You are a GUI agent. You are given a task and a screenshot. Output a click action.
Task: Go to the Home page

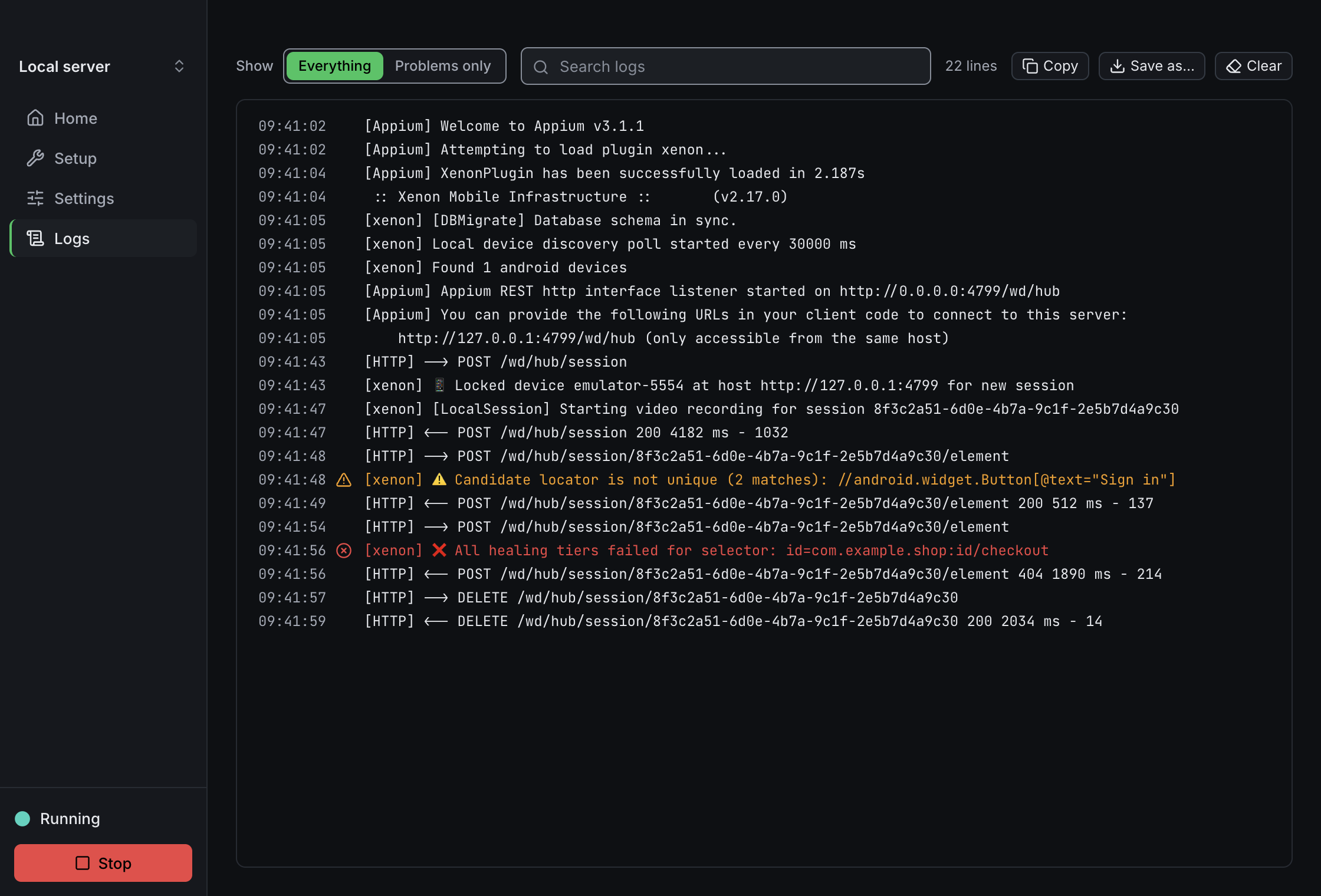pyautogui.click(x=104, y=118)
